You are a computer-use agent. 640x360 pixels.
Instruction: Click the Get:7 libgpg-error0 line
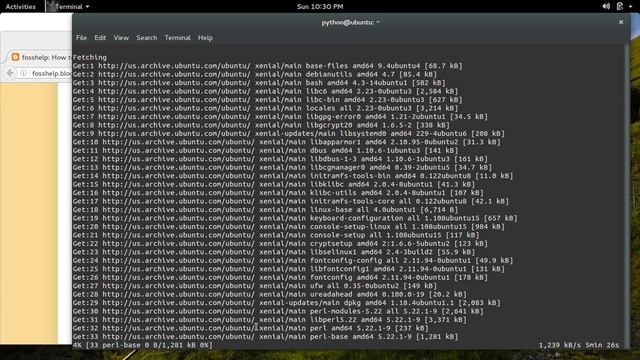pos(280,117)
